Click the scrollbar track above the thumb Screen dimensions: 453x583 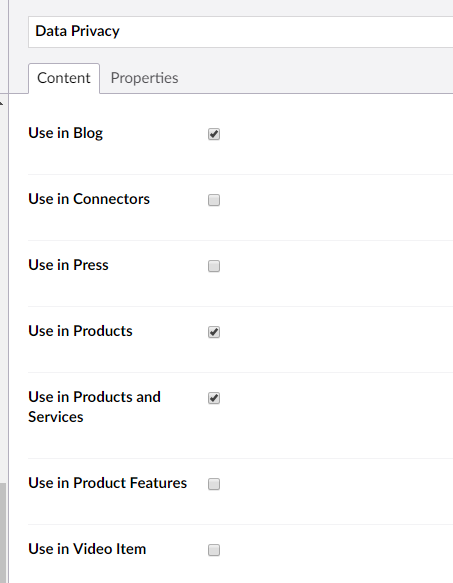click(3, 294)
